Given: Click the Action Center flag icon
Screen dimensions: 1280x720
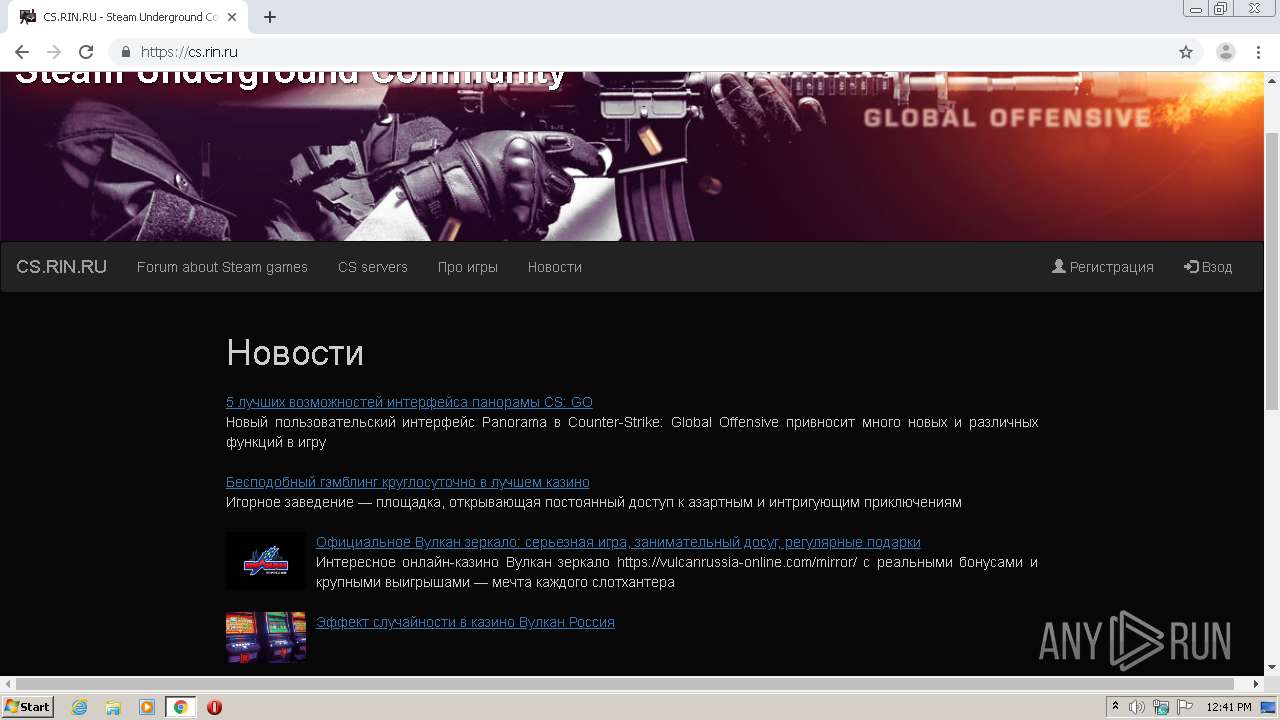Looking at the screenshot, I should coord(1185,707).
